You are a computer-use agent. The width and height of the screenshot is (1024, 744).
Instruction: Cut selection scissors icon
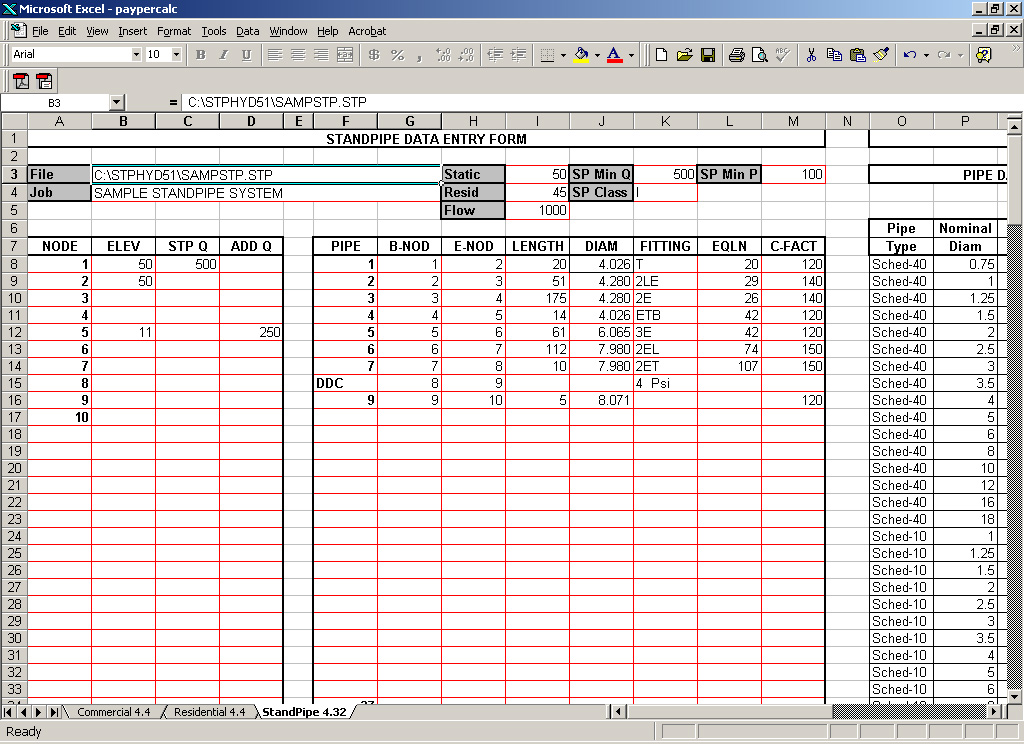(x=811, y=55)
